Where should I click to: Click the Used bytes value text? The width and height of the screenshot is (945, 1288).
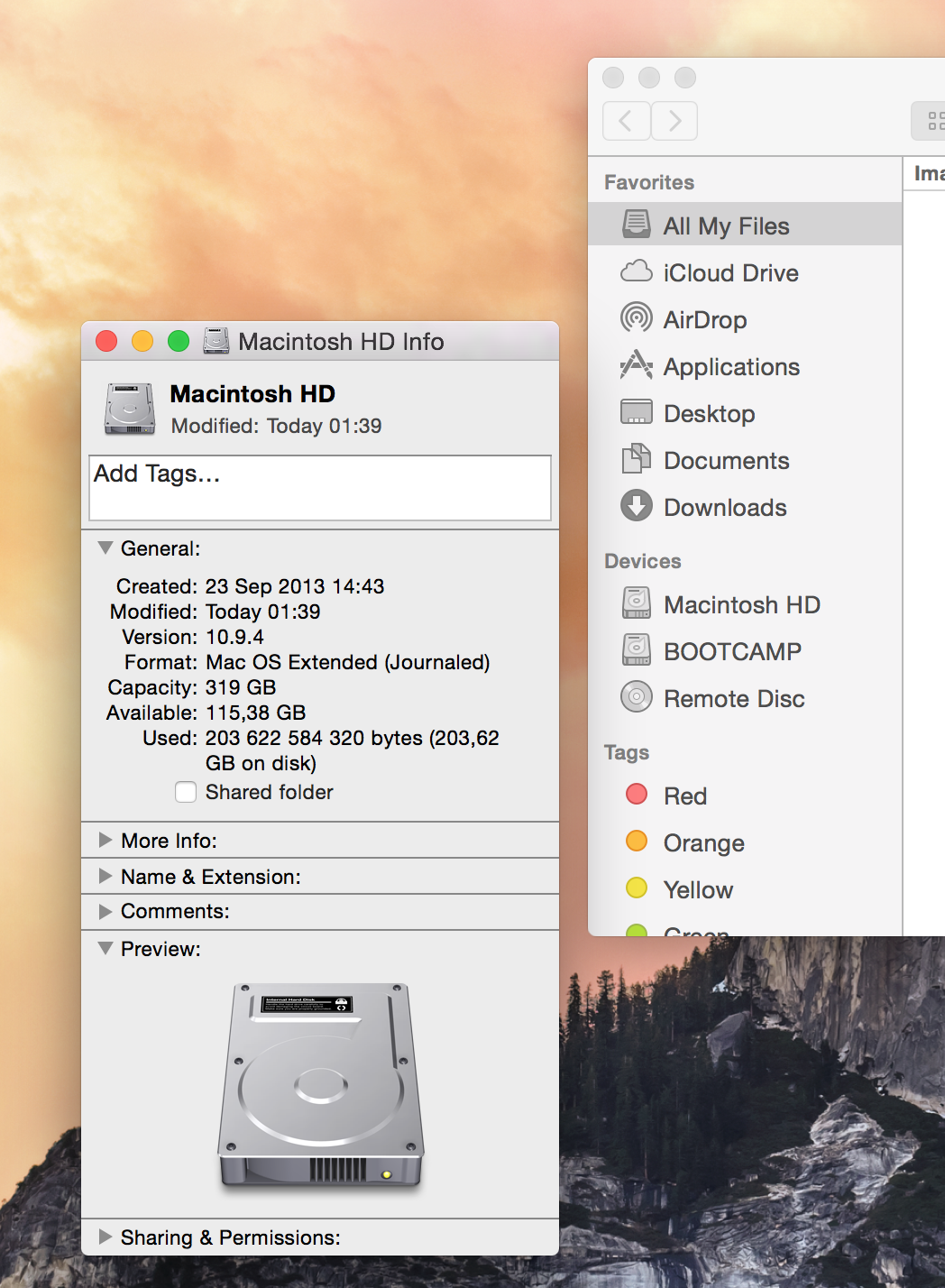(x=353, y=750)
